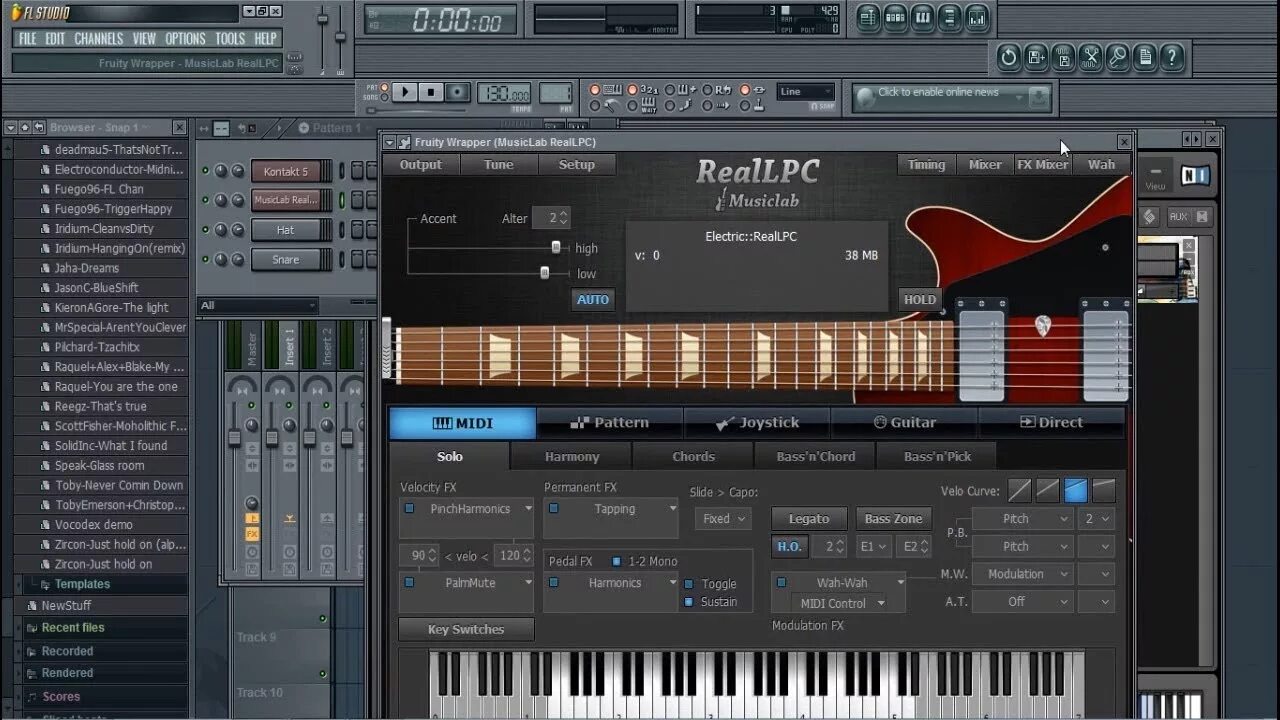Click the Render as audio file icon
Image resolution: width=1280 pixels, height=720 pixels.
pyautogui.click(x=1063, y=57)
